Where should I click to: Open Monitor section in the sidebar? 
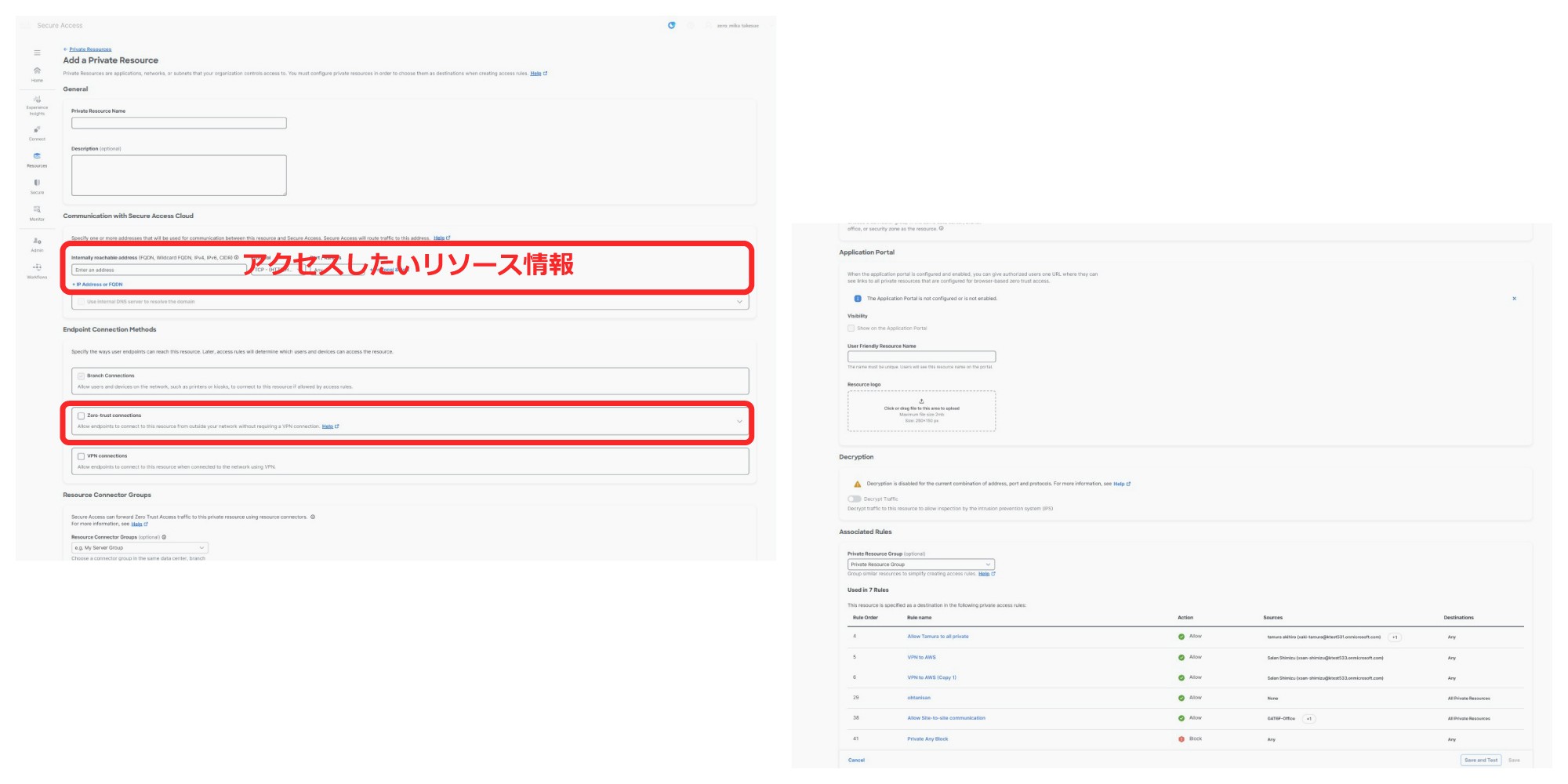pos(37,213)
